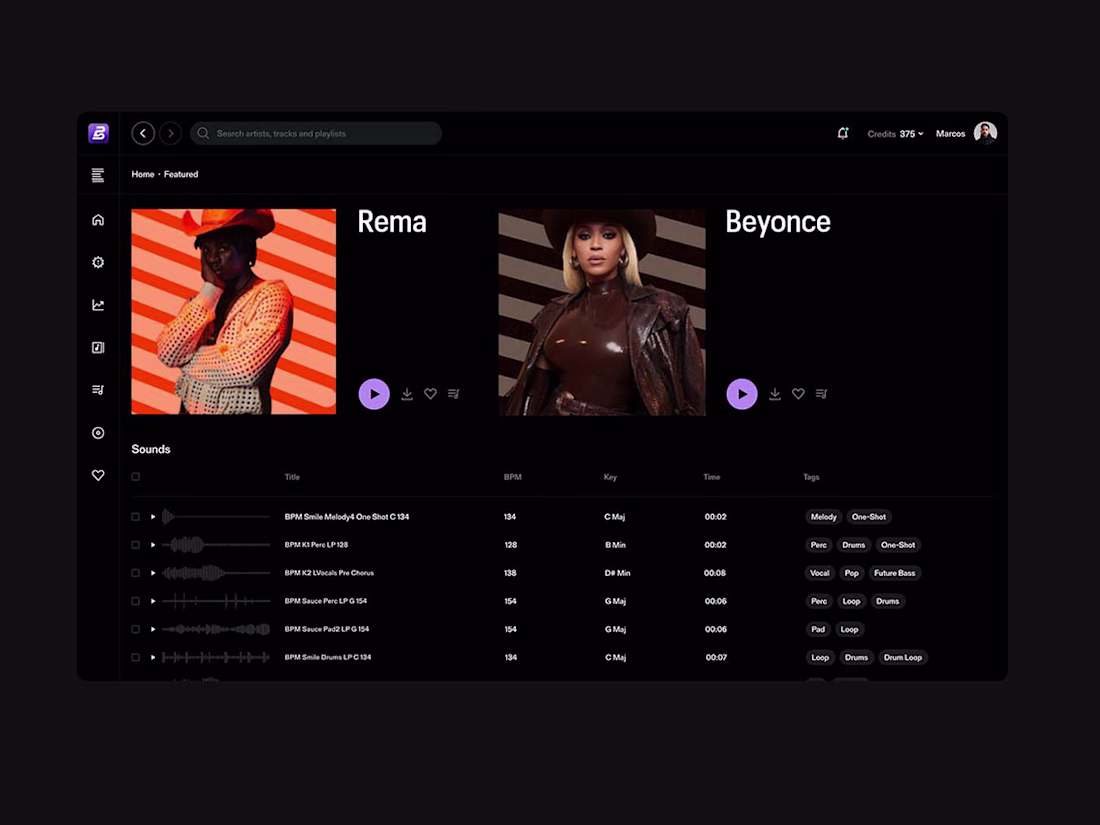Expand the Credits 375 dropdown
Viewport: 1100px width, 825px height.
pos(895,134)
